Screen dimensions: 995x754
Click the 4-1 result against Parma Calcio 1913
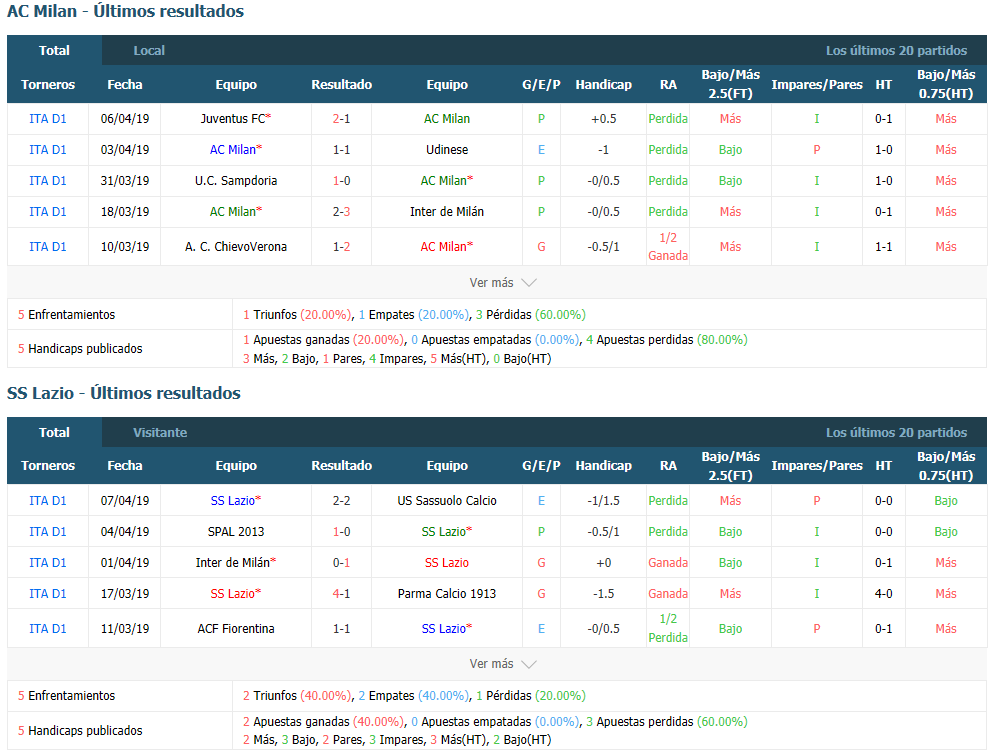(x=341, y=594)
